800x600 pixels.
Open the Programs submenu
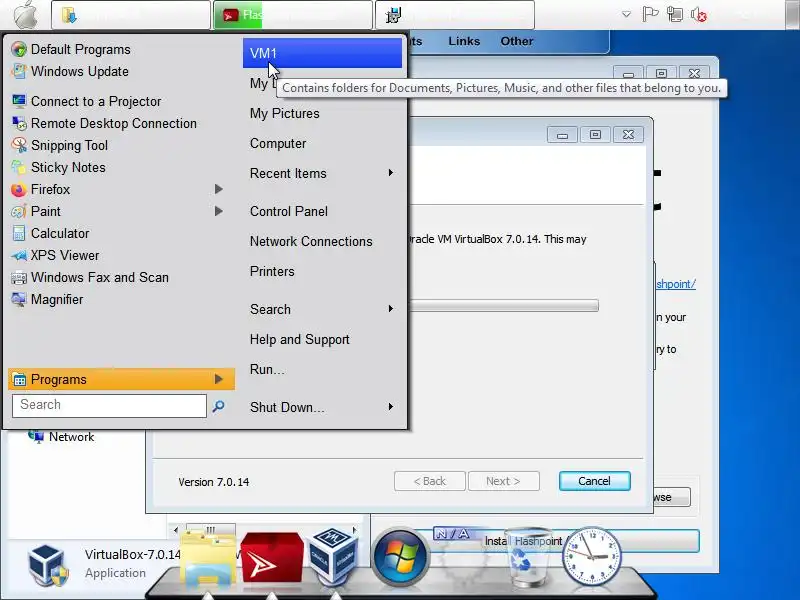tap(121, 379)
